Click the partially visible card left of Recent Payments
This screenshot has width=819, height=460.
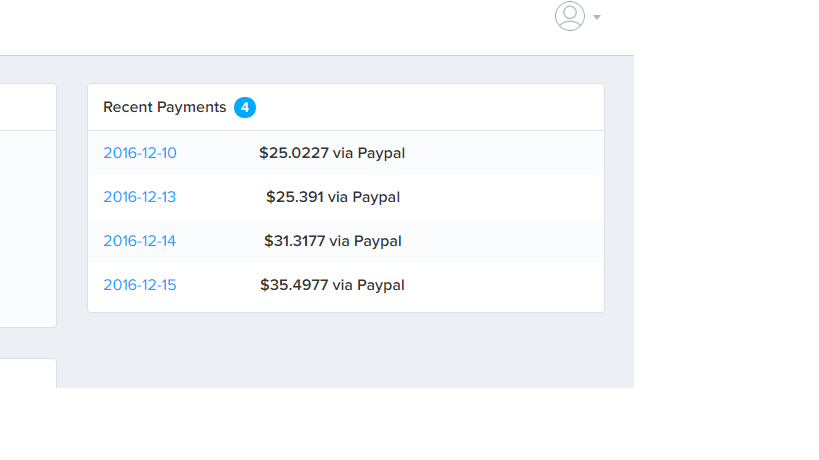click(x=28, y=205)
